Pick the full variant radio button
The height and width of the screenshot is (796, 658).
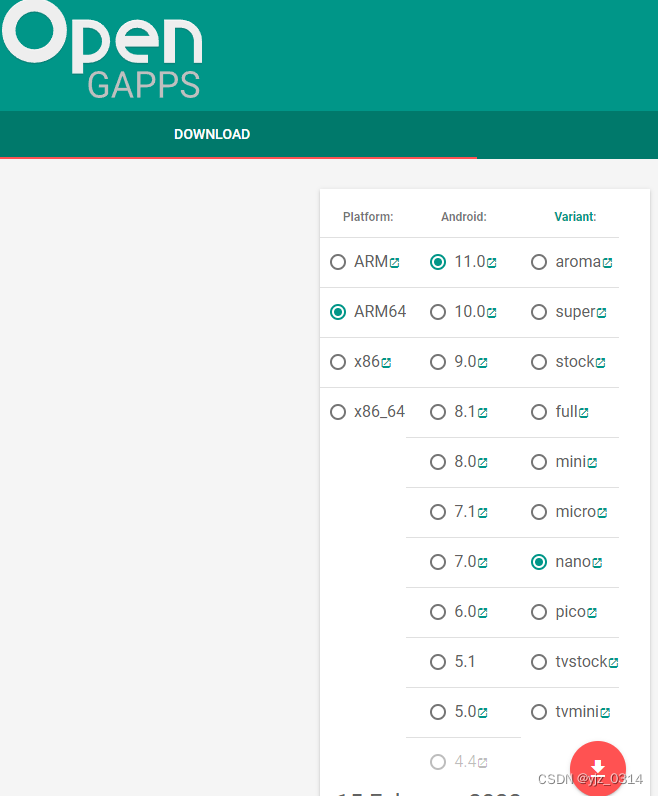[x=539, y=412]
